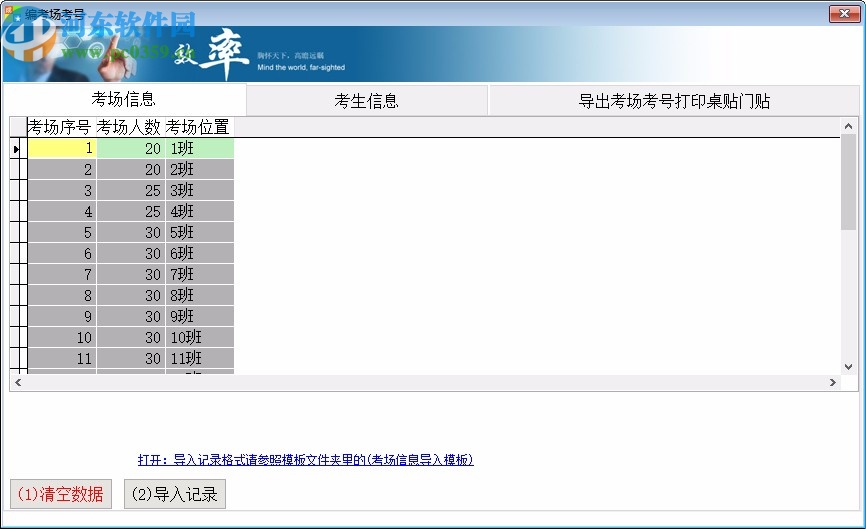This screenshot has width=866, height=529.
Task: Click row header of row 8
Action: click(18, 295)
